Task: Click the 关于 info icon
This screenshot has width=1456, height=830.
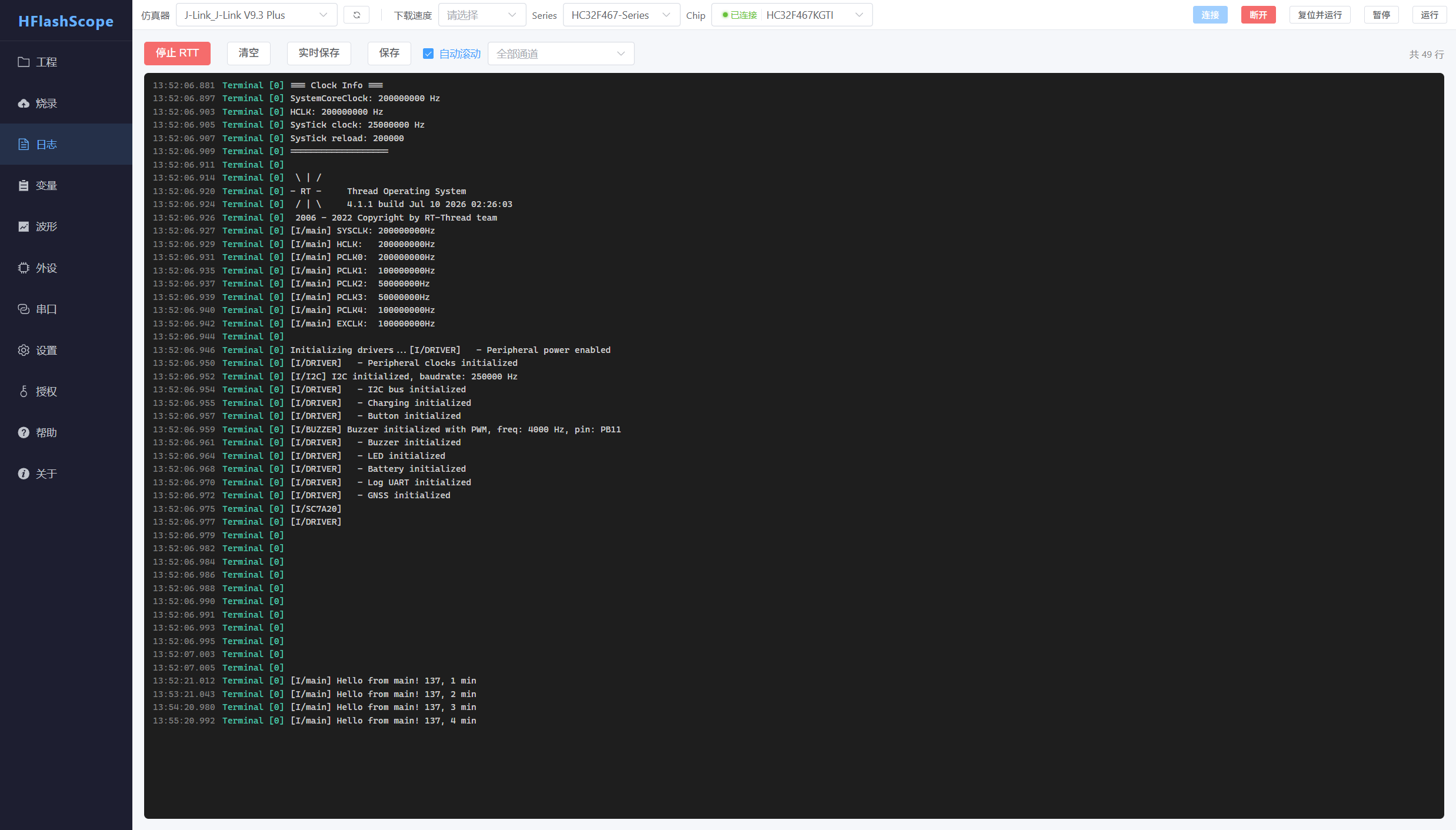Action: tap(24, 474)
